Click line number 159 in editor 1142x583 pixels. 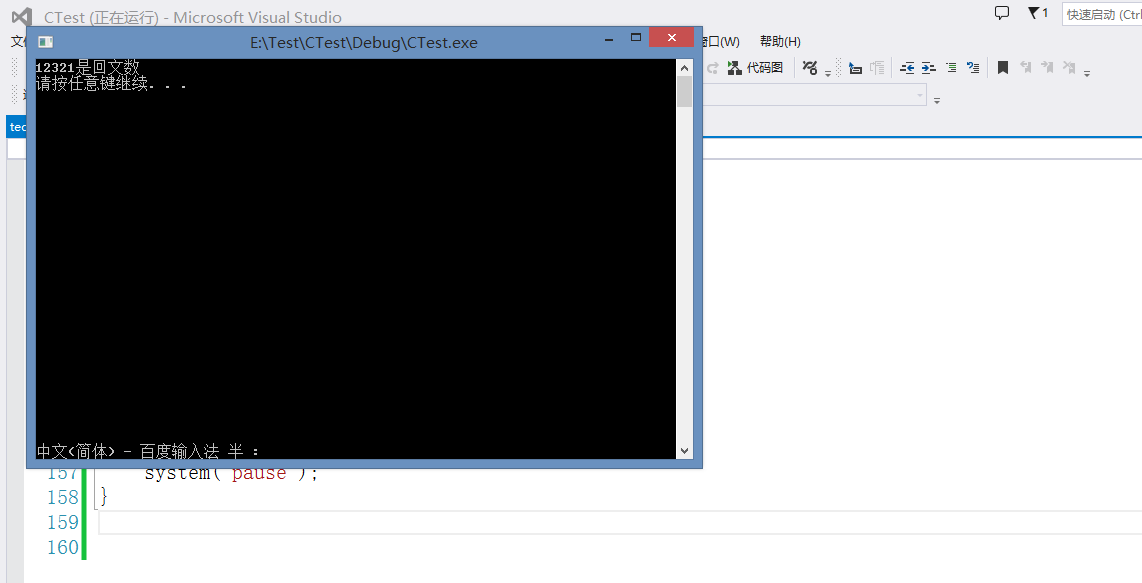63,523
